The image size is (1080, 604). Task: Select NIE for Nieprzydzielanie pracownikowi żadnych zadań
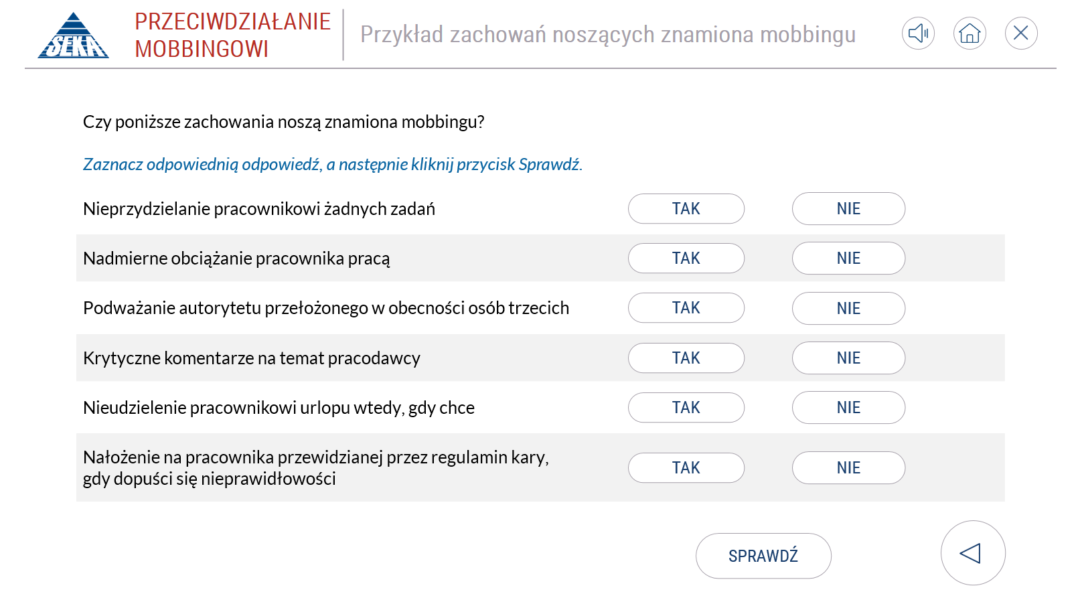pos(848,209)
